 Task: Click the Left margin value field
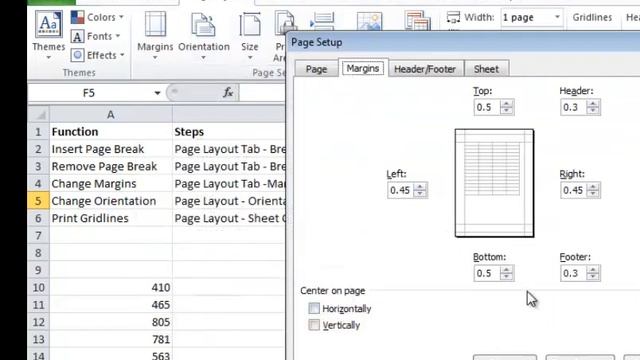pyautogui.click(x=400, y=190)
